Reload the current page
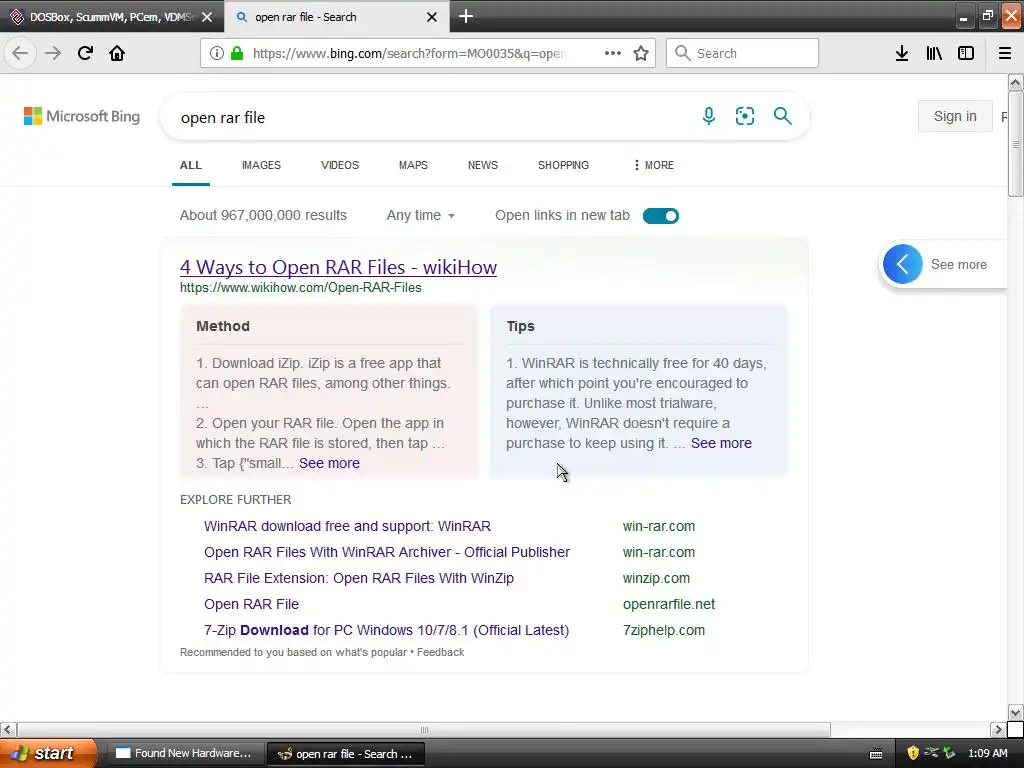Screen dimensions: 1024x768 coord(85,53)
